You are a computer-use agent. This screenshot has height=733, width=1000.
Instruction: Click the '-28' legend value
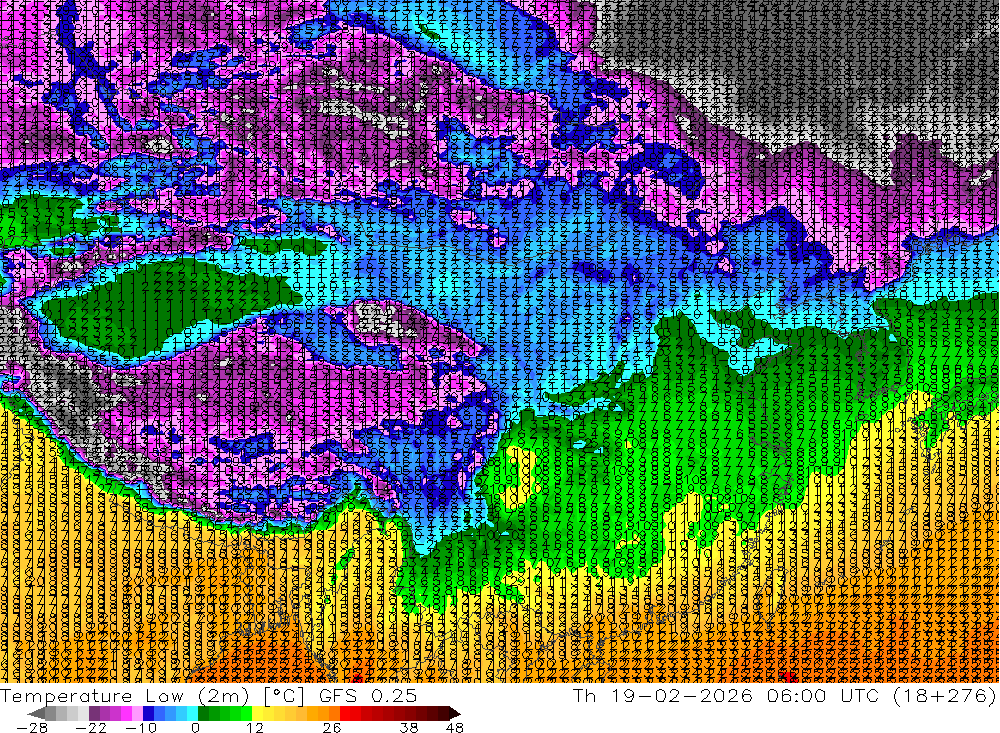coord(32,728)
